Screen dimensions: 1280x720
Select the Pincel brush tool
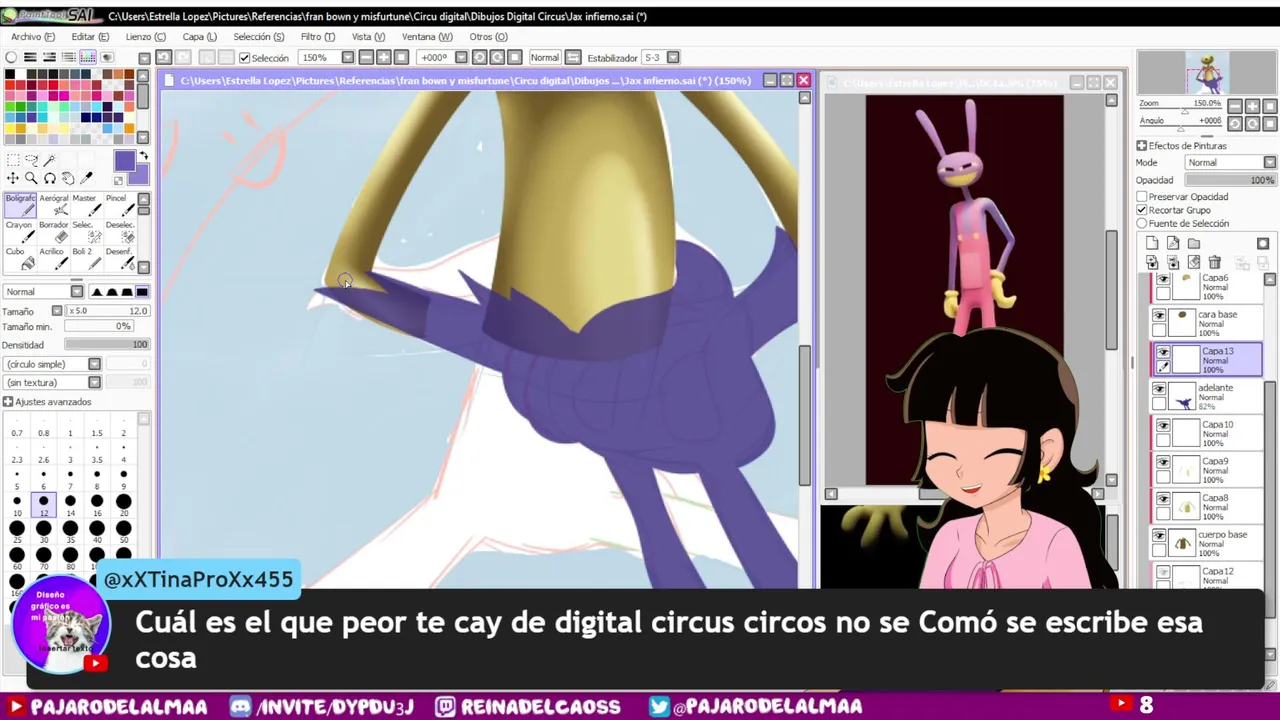point(119,205)
